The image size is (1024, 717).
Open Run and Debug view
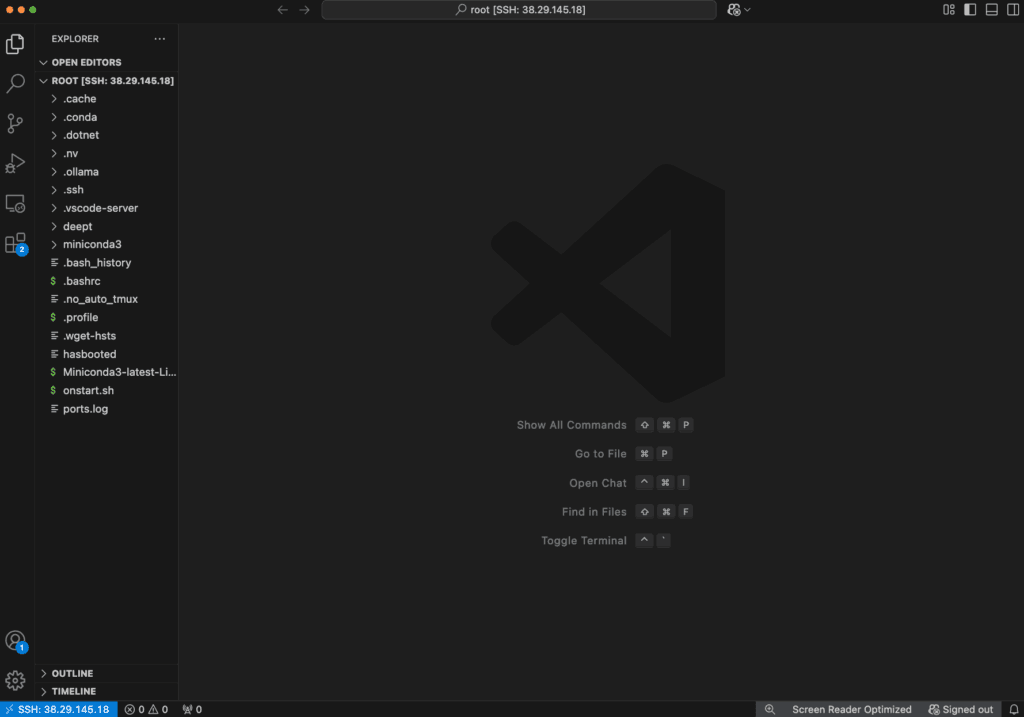(15, 163)
